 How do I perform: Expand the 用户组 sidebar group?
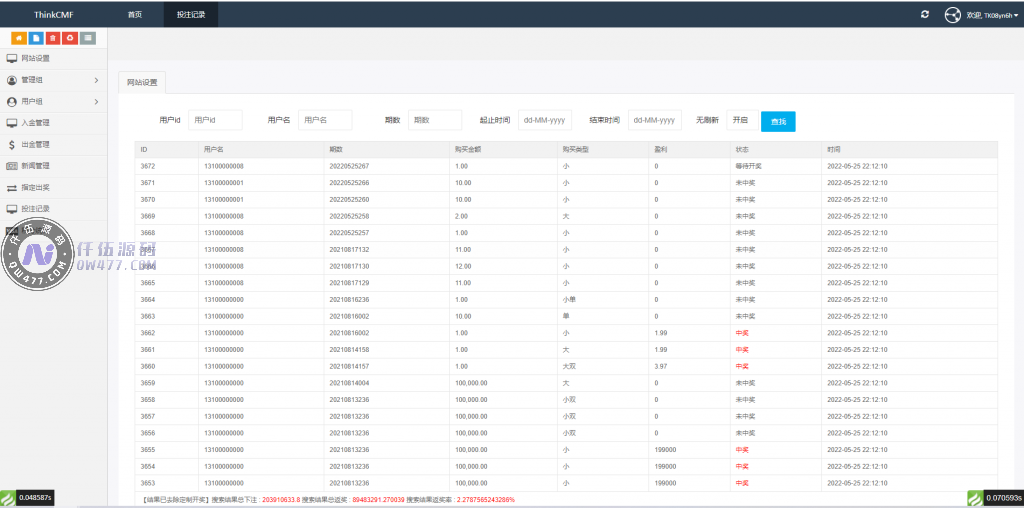coord(96,101)
